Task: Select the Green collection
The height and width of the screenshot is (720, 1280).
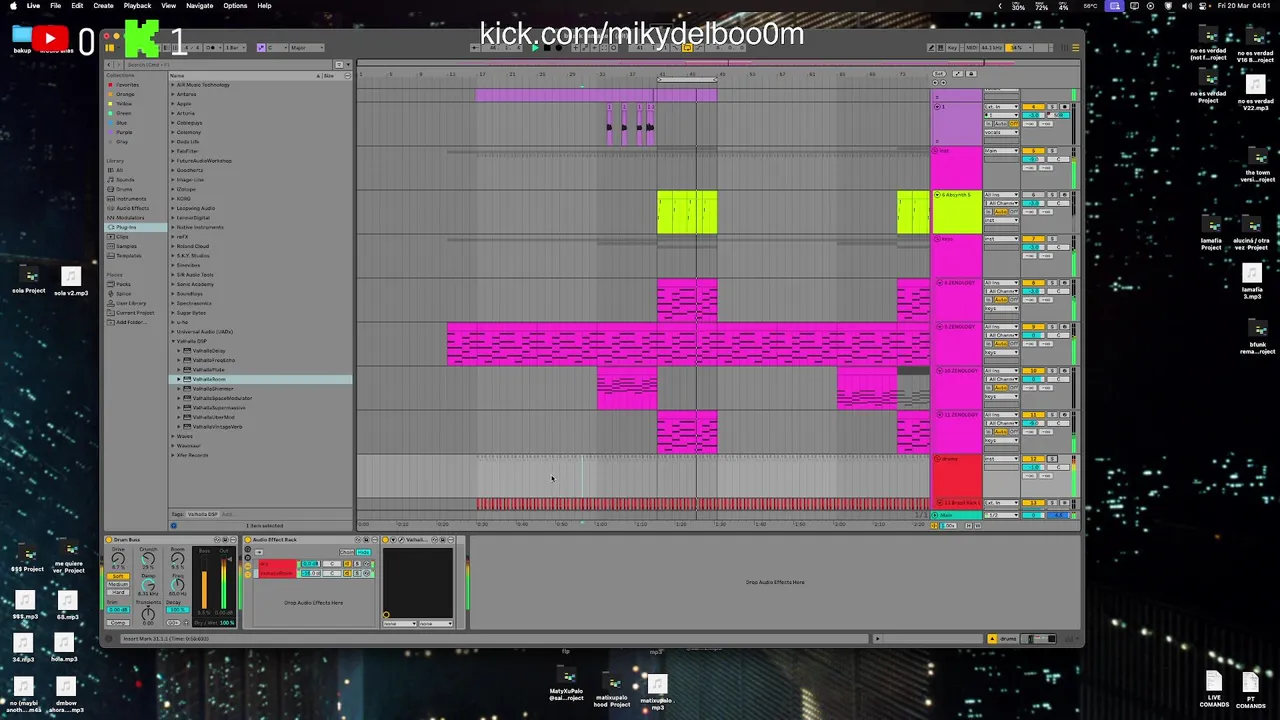Action: pyautogui.click(x=122, y=113)
